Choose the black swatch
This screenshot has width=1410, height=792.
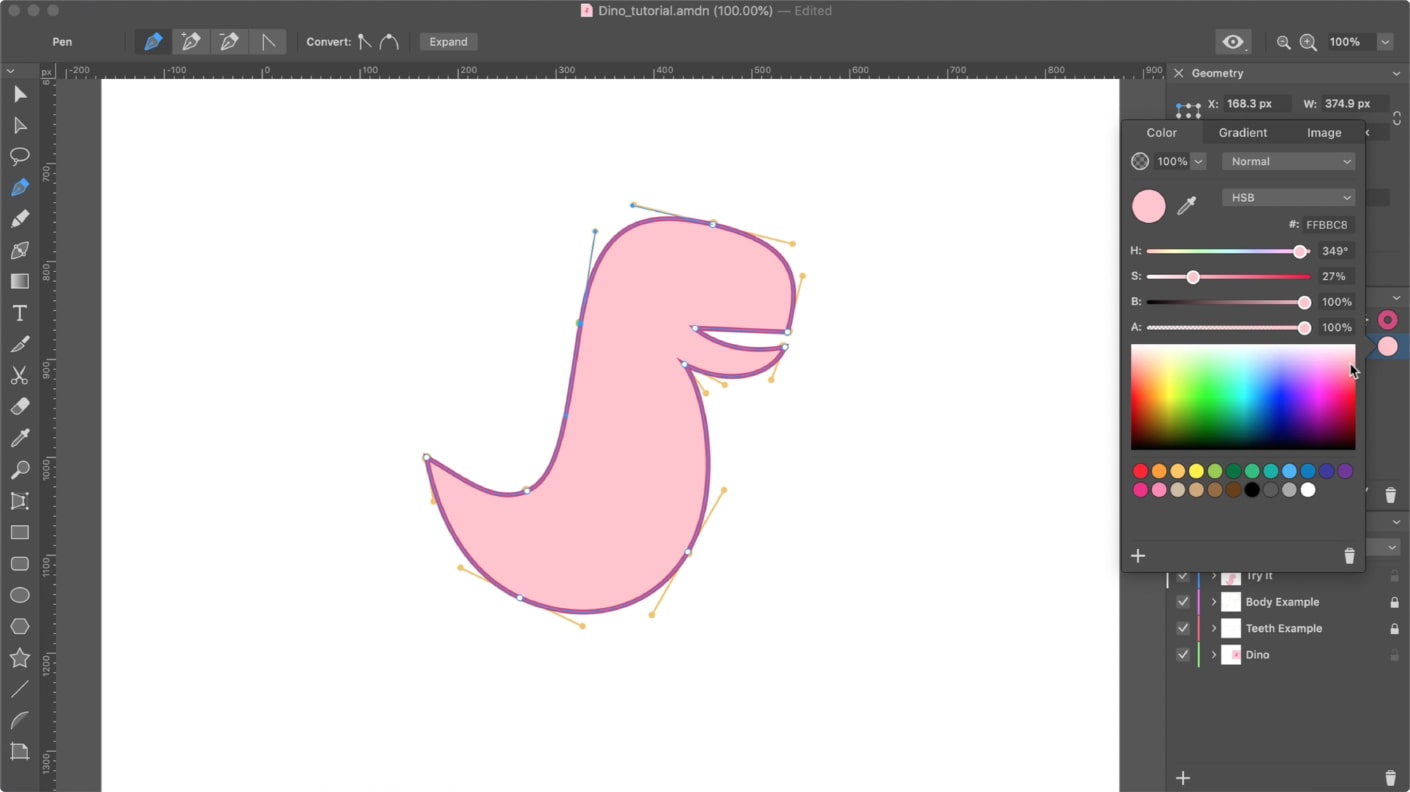click(1252, 490)
